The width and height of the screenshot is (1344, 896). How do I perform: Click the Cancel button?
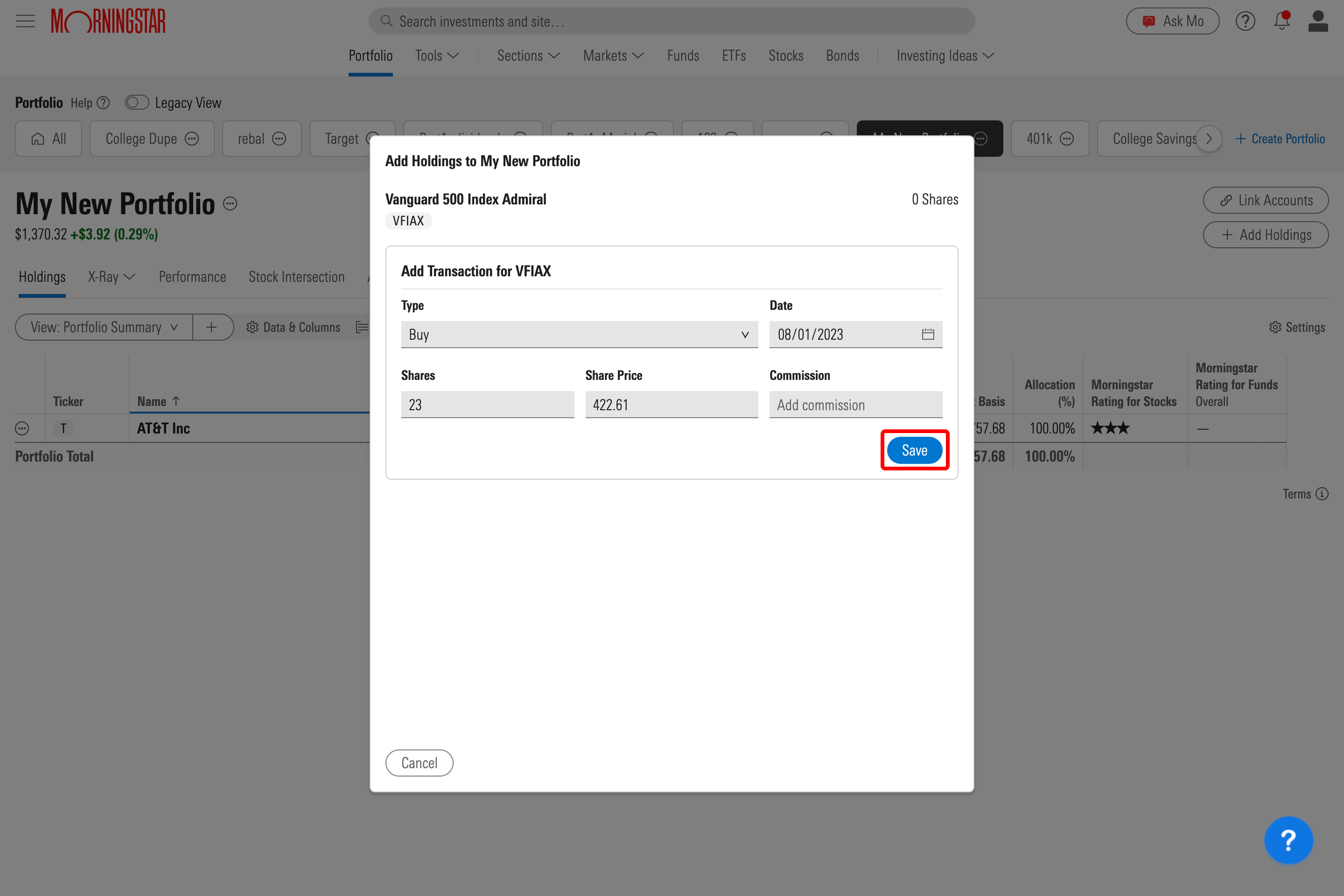pos(420,763)
